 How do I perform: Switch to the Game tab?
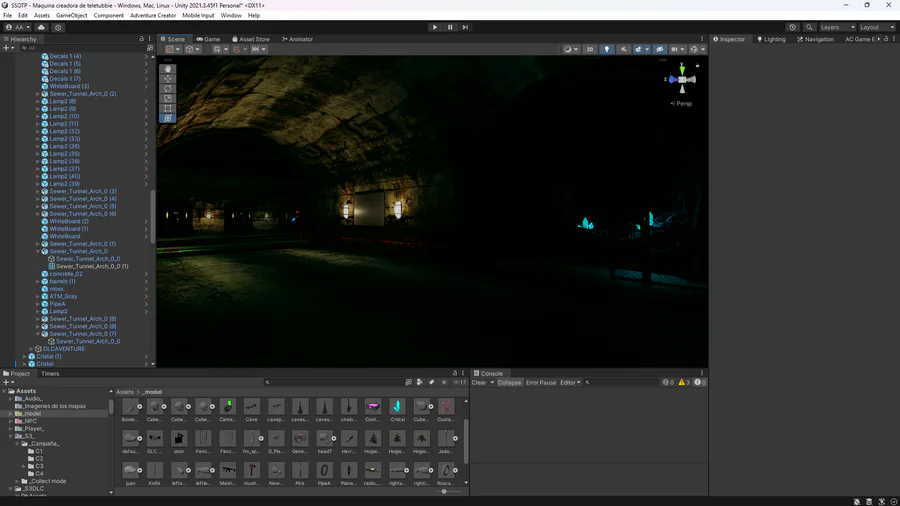208,39
